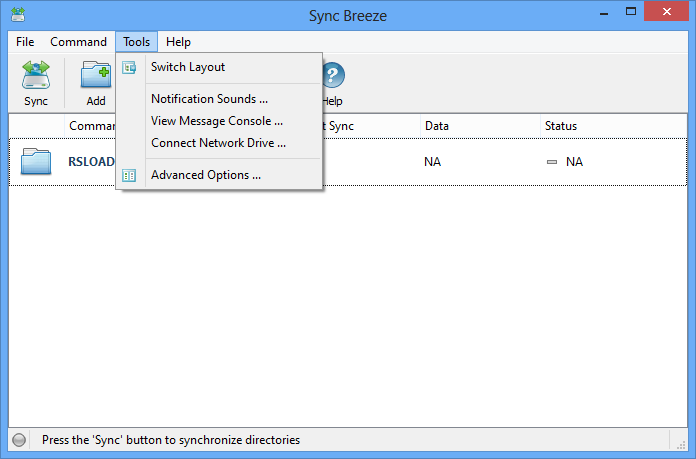Open View Message Console

216,121
